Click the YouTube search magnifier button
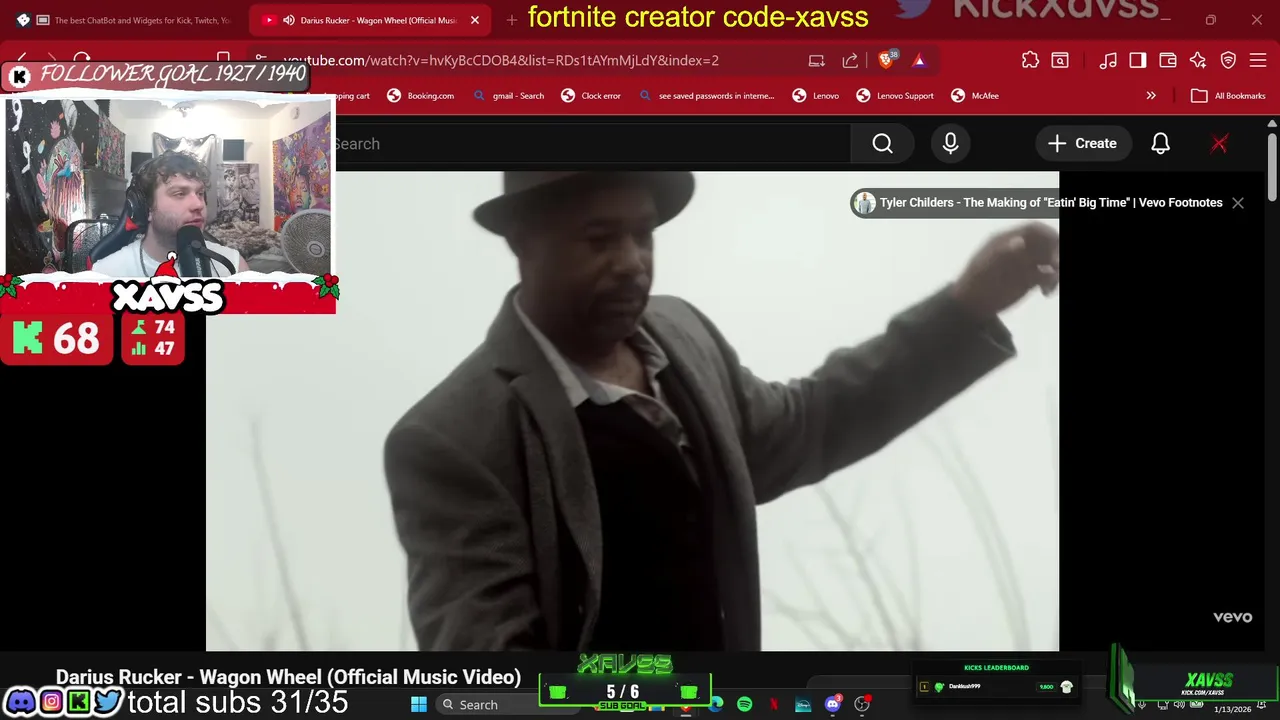The width and height of the screenshot is (1280, 720). (x=882, y=144)
